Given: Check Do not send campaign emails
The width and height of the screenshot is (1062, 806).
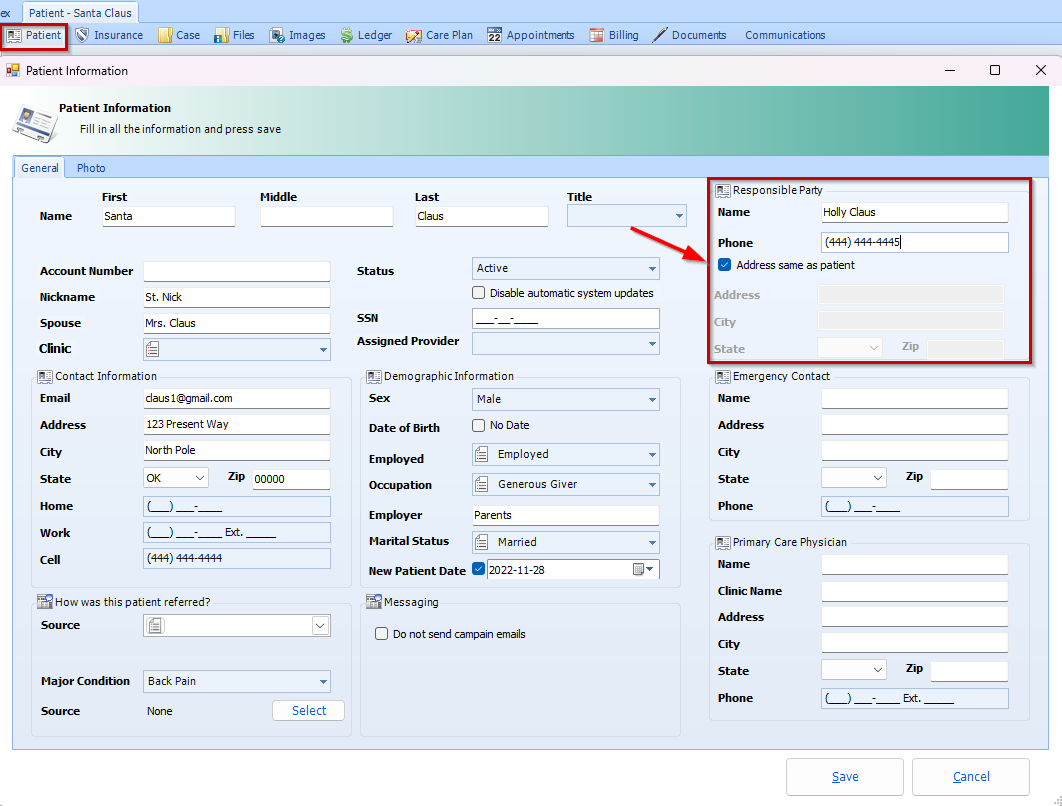Looking at the screenshot, I should [381, 634].
